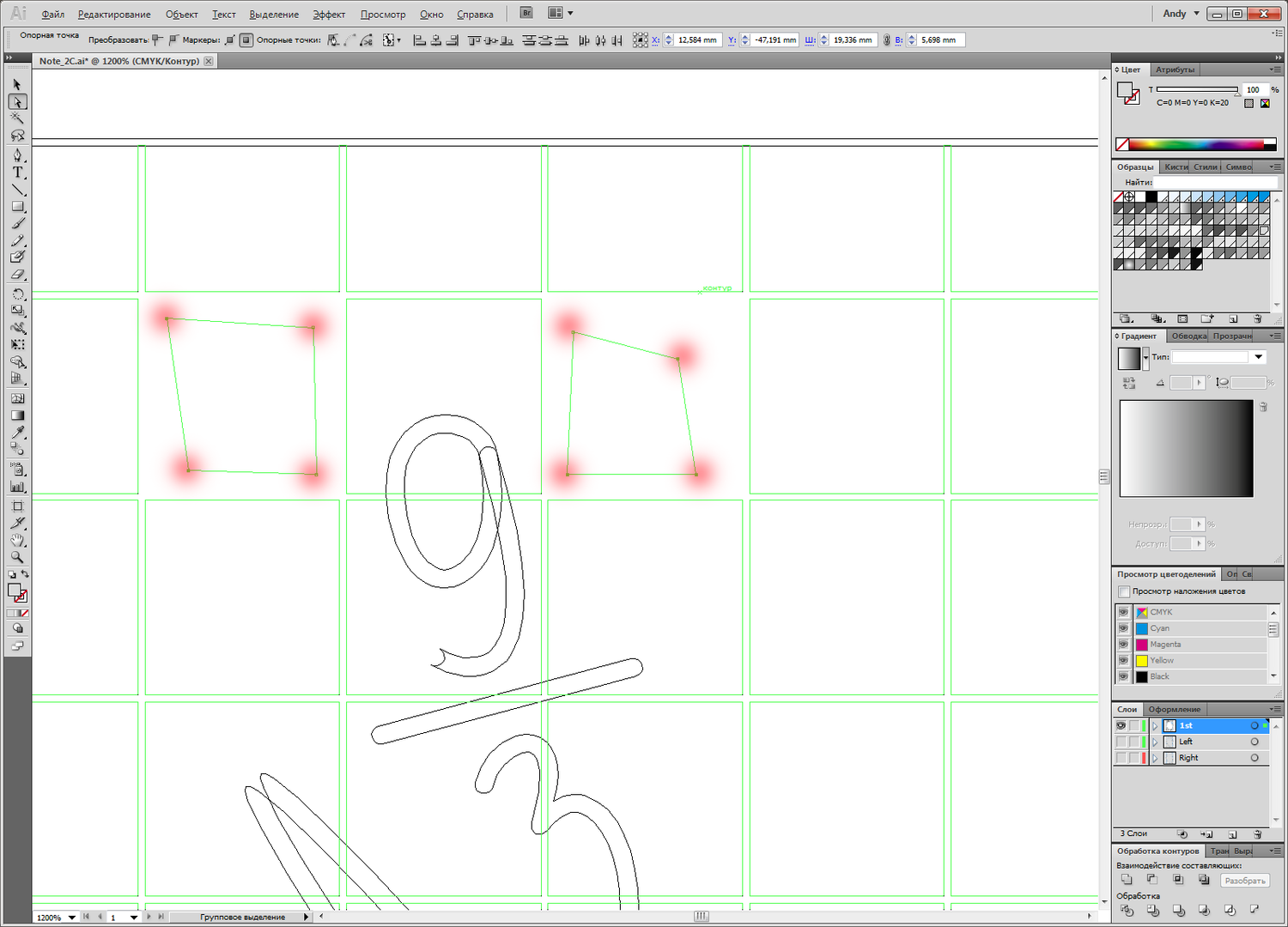This screenshot has height=927, width=1288.
Task: Choose the Rectangle tool
Action: click(17, 207)
